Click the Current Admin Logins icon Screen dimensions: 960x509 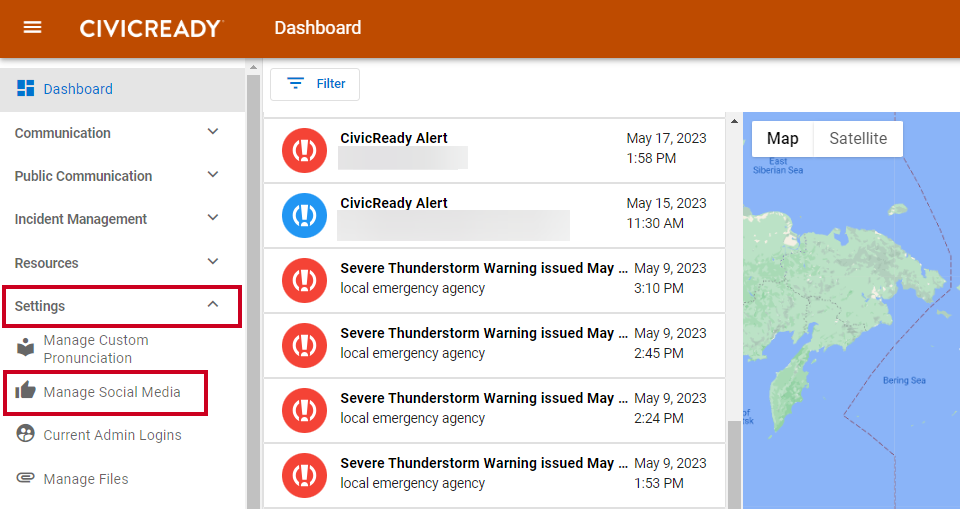coord(25,434)
